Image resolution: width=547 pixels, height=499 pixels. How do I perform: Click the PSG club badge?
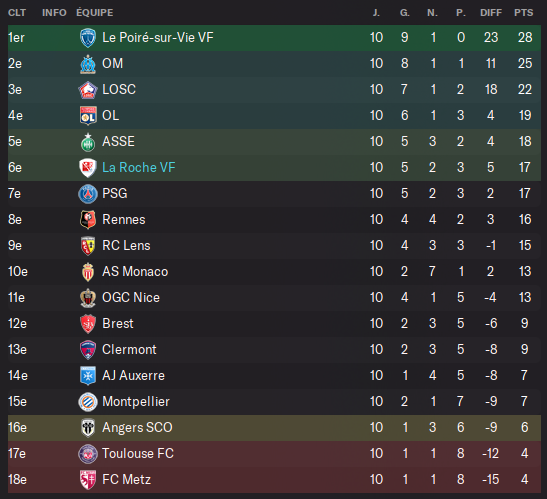(88, 194)
